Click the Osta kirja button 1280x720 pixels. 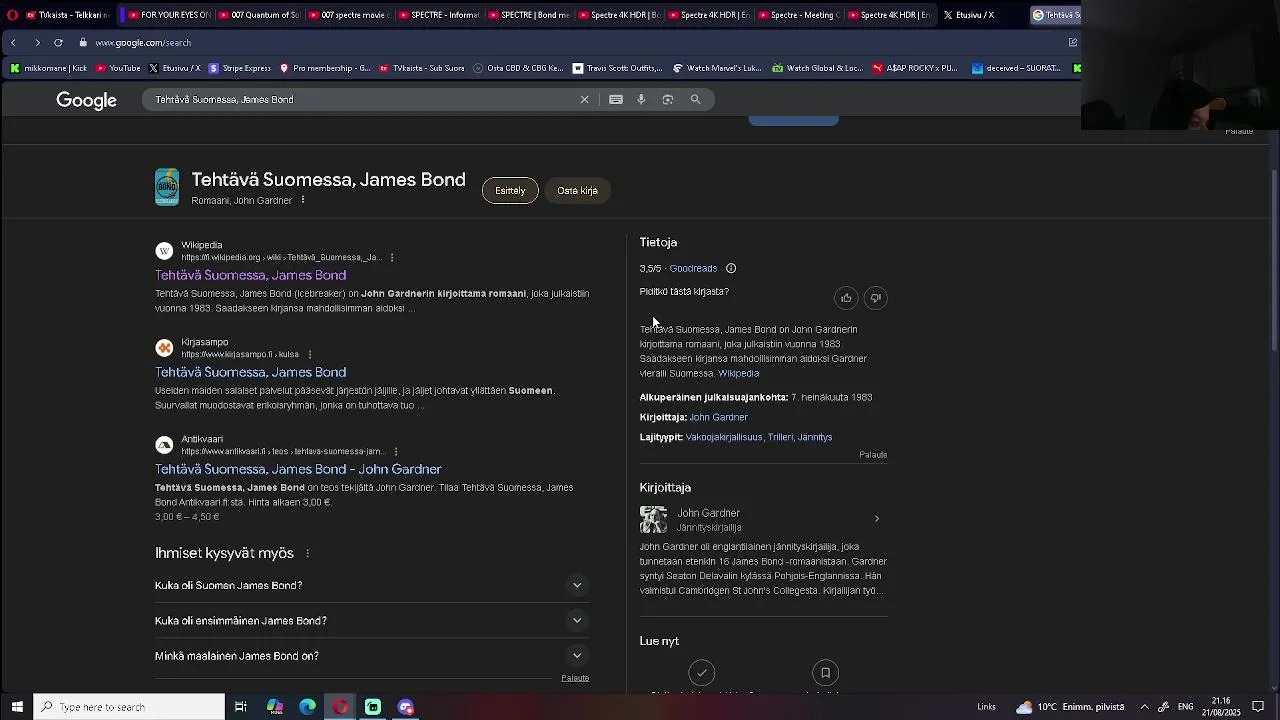click(577, 191)
